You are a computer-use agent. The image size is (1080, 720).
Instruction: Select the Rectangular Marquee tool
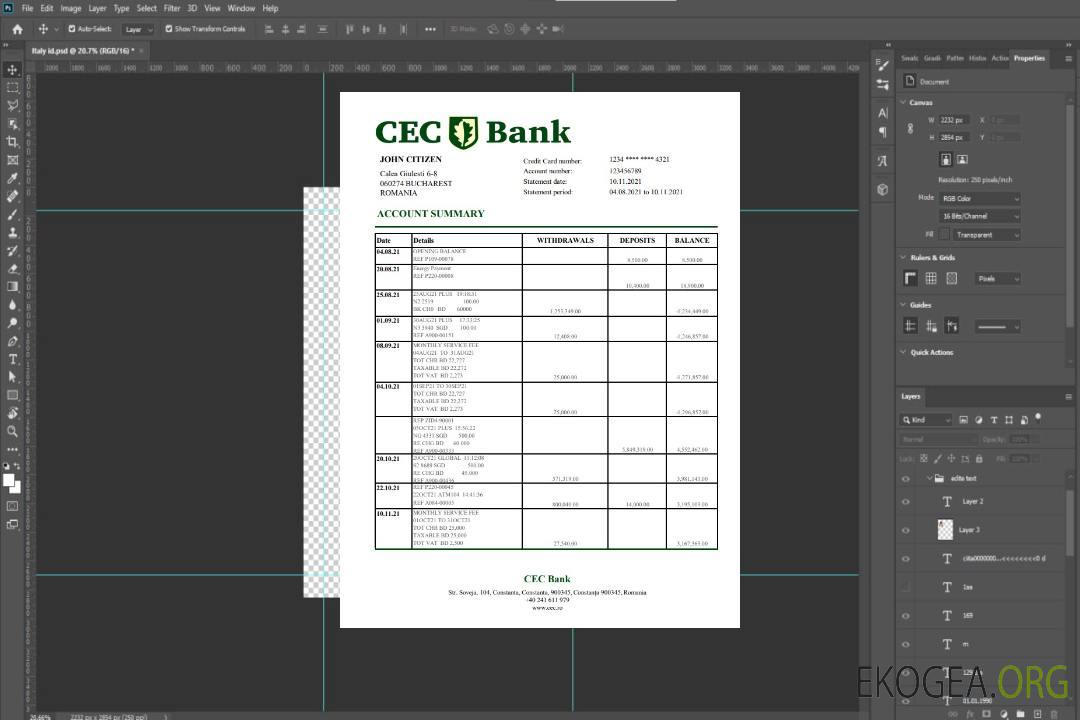[12, 88]
